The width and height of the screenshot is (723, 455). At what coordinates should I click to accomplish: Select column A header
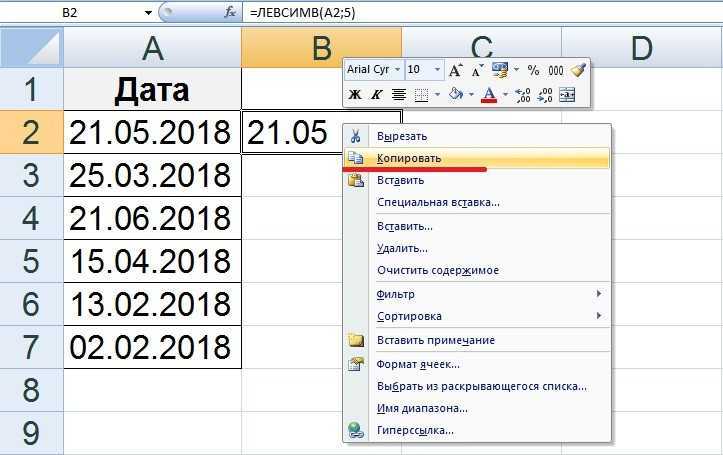tap(152, 47)
